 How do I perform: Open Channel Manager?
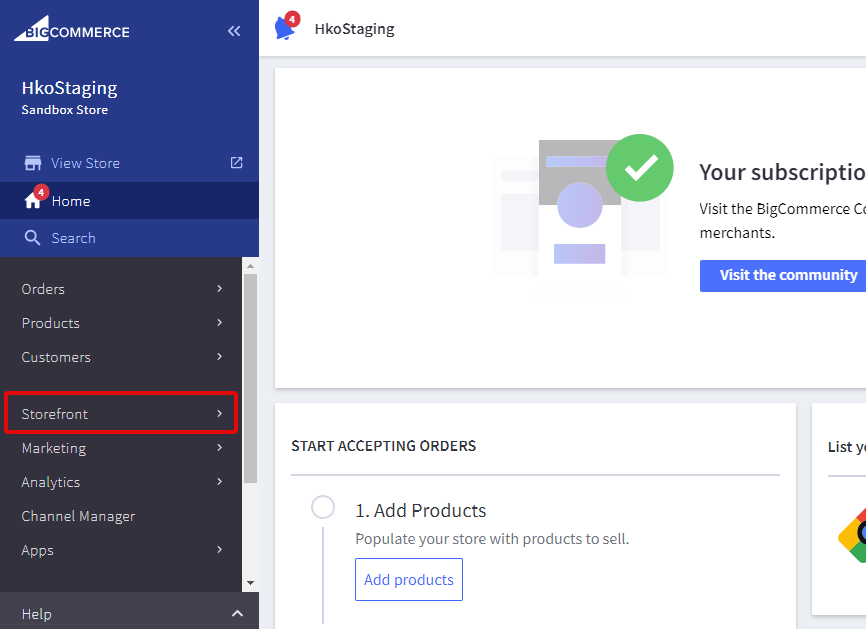tap(121, 516)
